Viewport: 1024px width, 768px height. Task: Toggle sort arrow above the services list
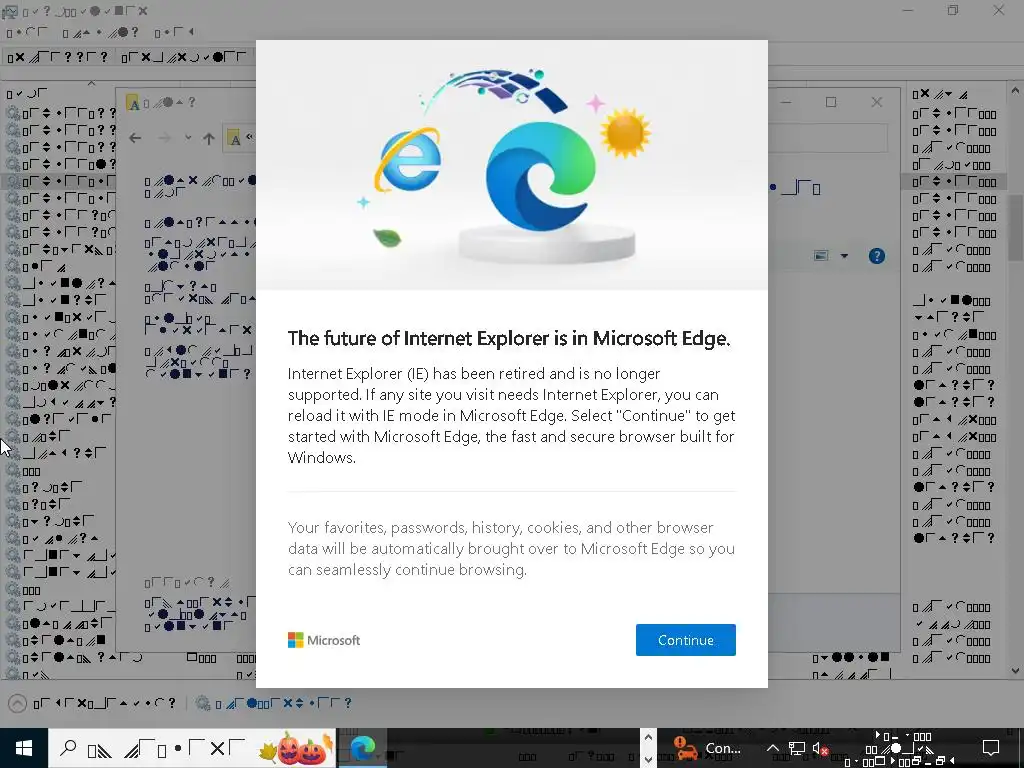[x=91, y=84]
